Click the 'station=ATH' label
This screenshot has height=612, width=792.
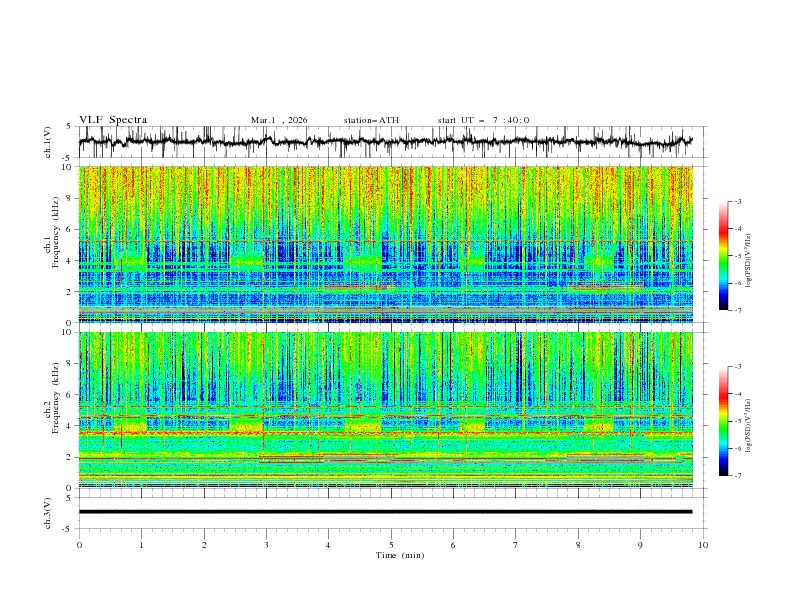371,120
